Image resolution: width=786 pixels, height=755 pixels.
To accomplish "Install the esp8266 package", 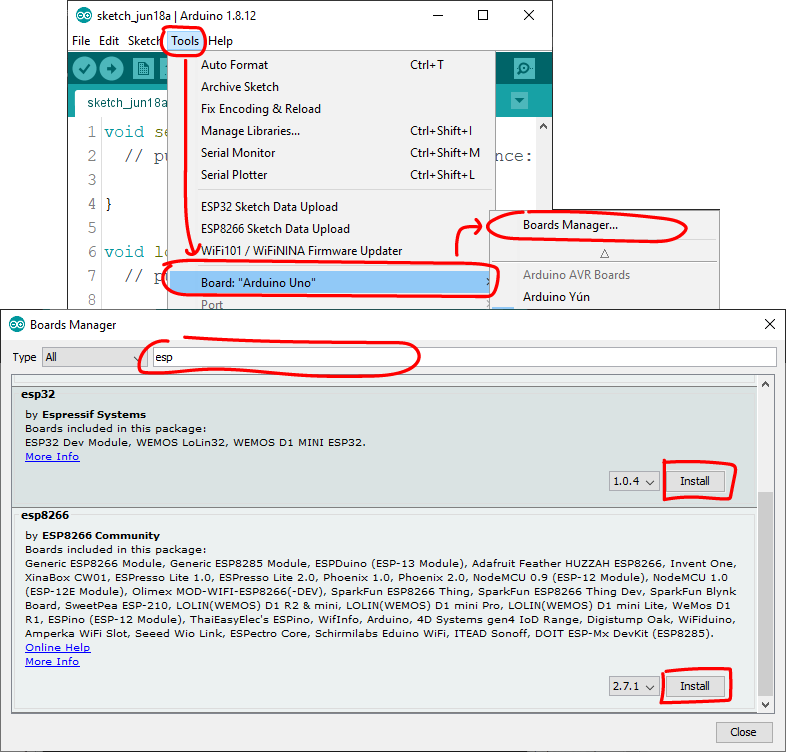I will tap(694, 686).
